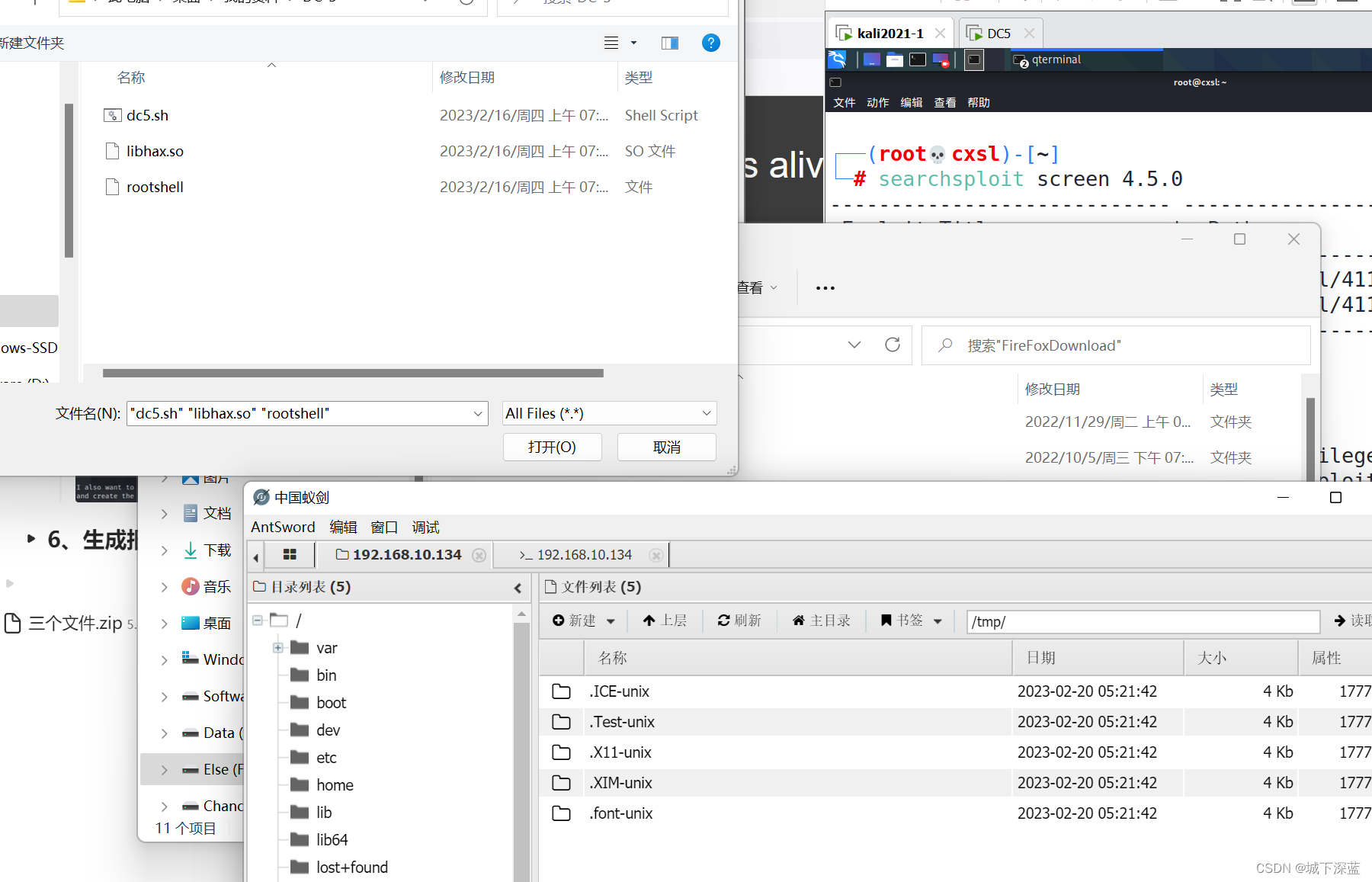Image resolution: width=1372 pixels, height=882 pixels.
Task: Open the 文件 menu in qterminal
Action: coord(844,102)
